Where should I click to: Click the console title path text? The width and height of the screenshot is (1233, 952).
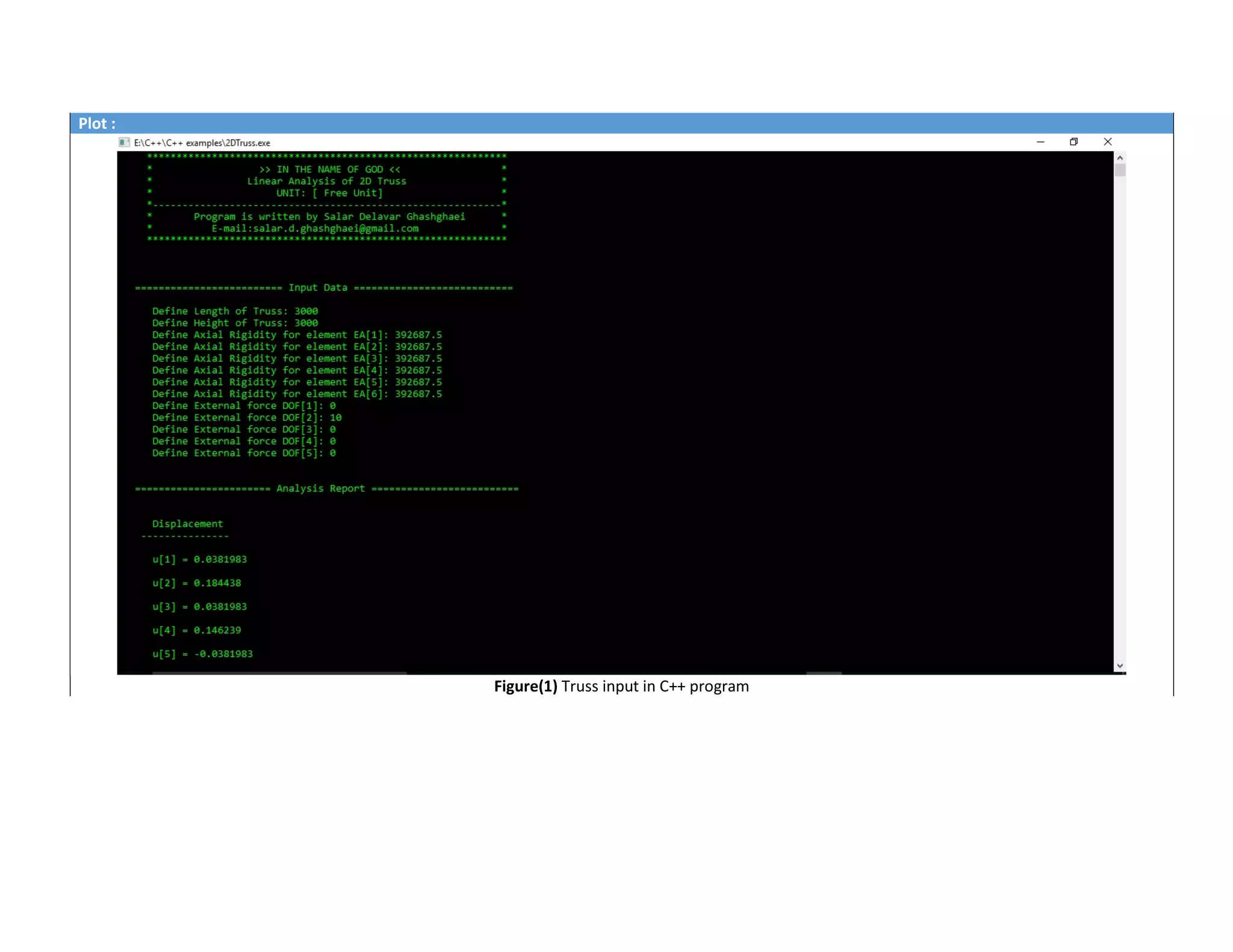pyautogui.click(x=202, y=143)
